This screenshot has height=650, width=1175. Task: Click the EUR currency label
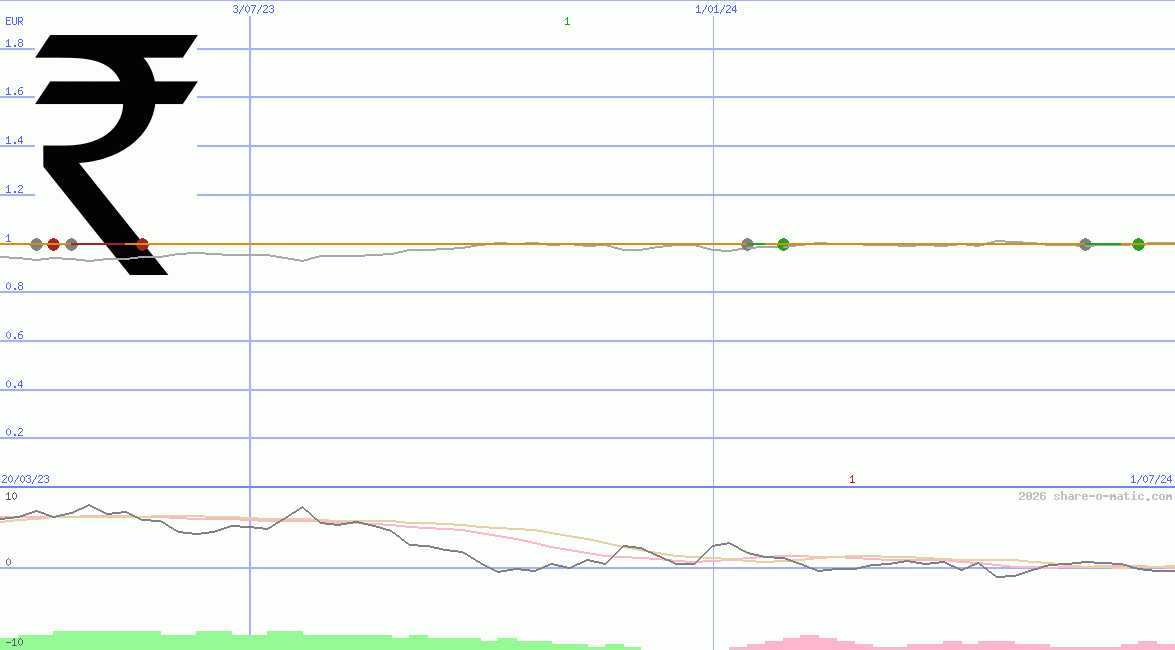click(14, 20)
